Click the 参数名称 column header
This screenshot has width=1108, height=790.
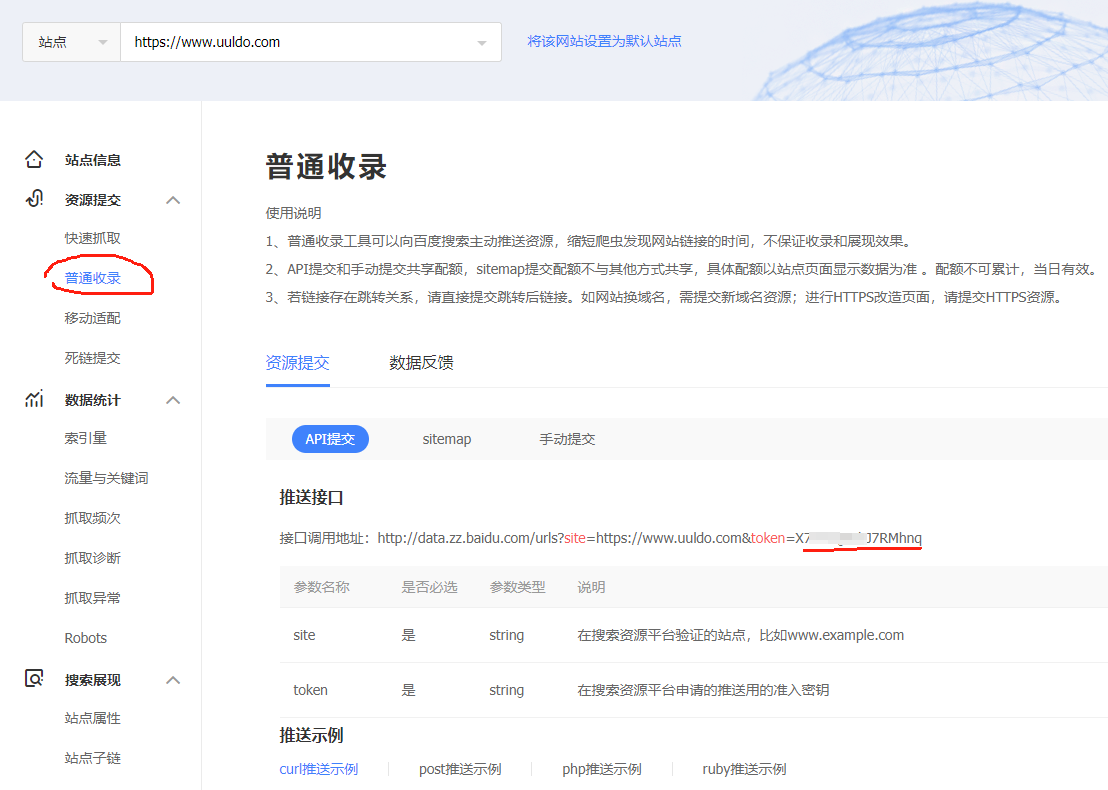[322, 587]
